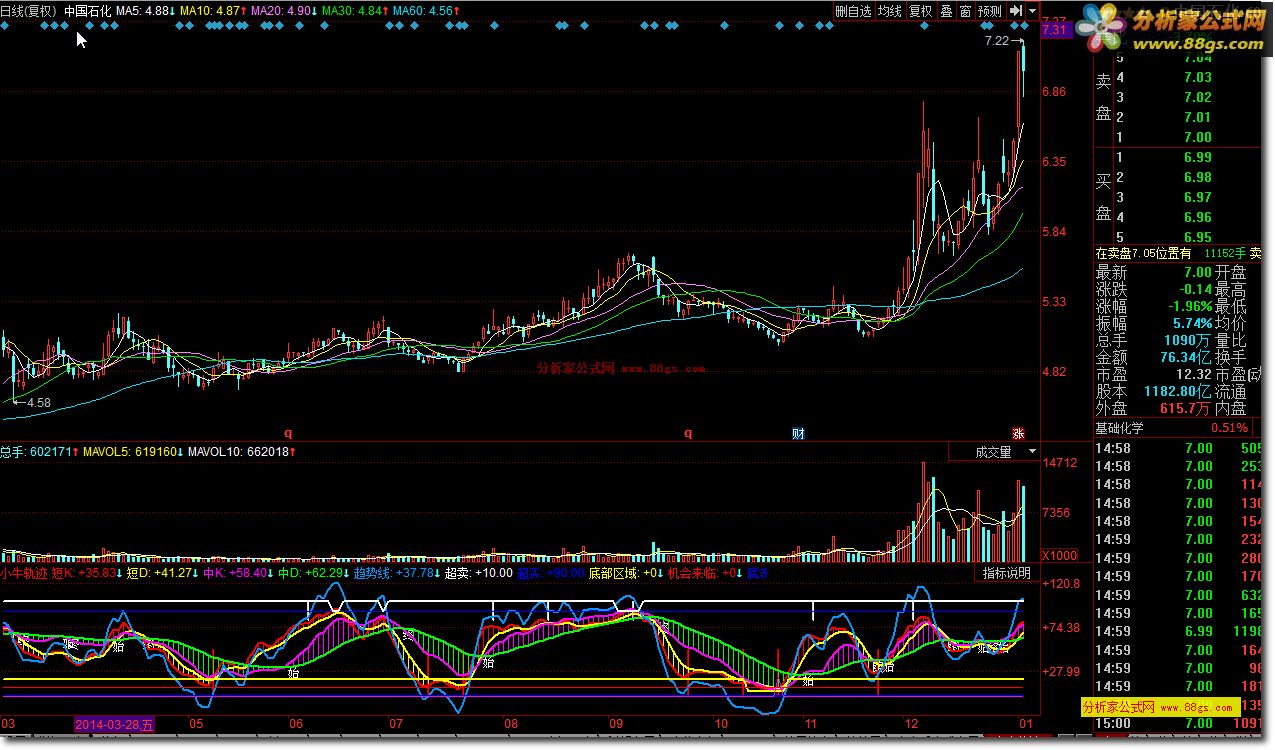Click the MAVOL5: 619160 label
Screen dimensions: 1275x750
(135, 452)
